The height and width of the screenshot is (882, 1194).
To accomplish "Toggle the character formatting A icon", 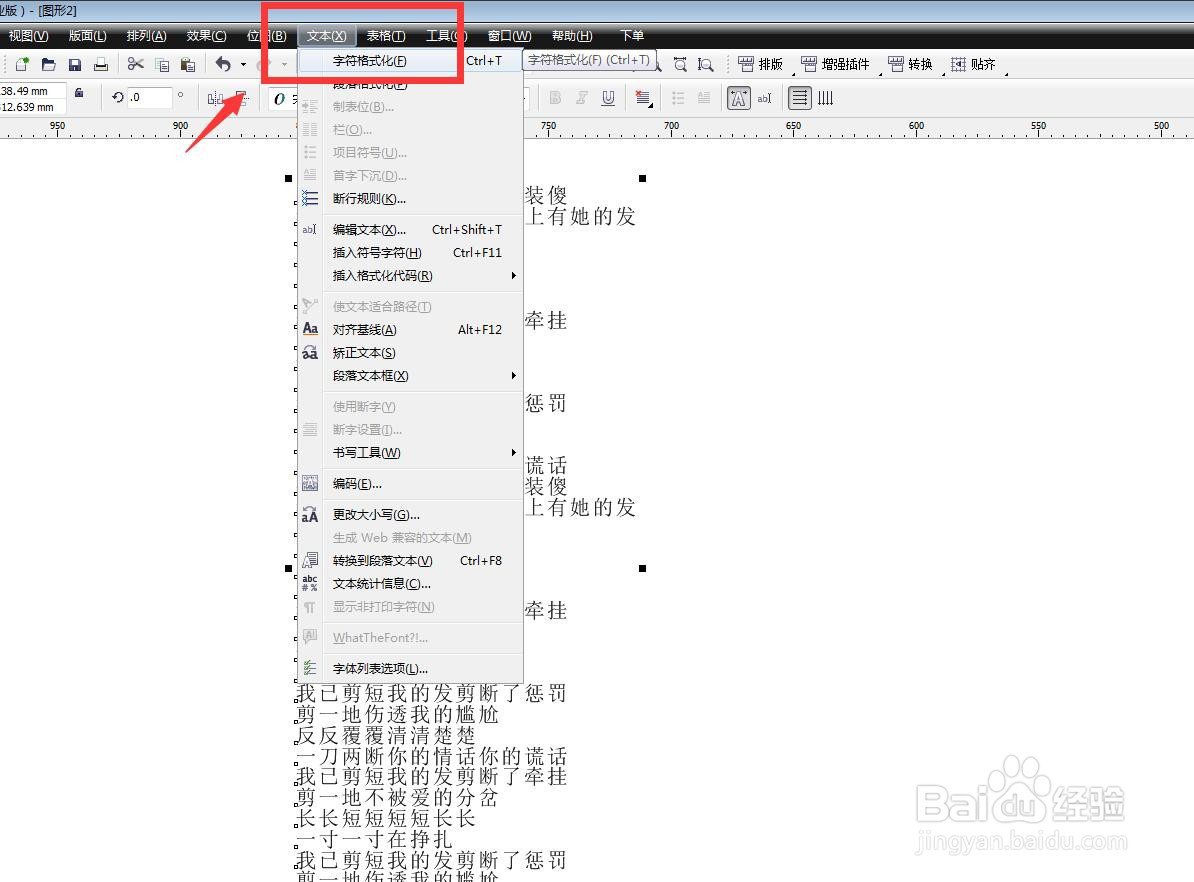I will click(739, 97).
